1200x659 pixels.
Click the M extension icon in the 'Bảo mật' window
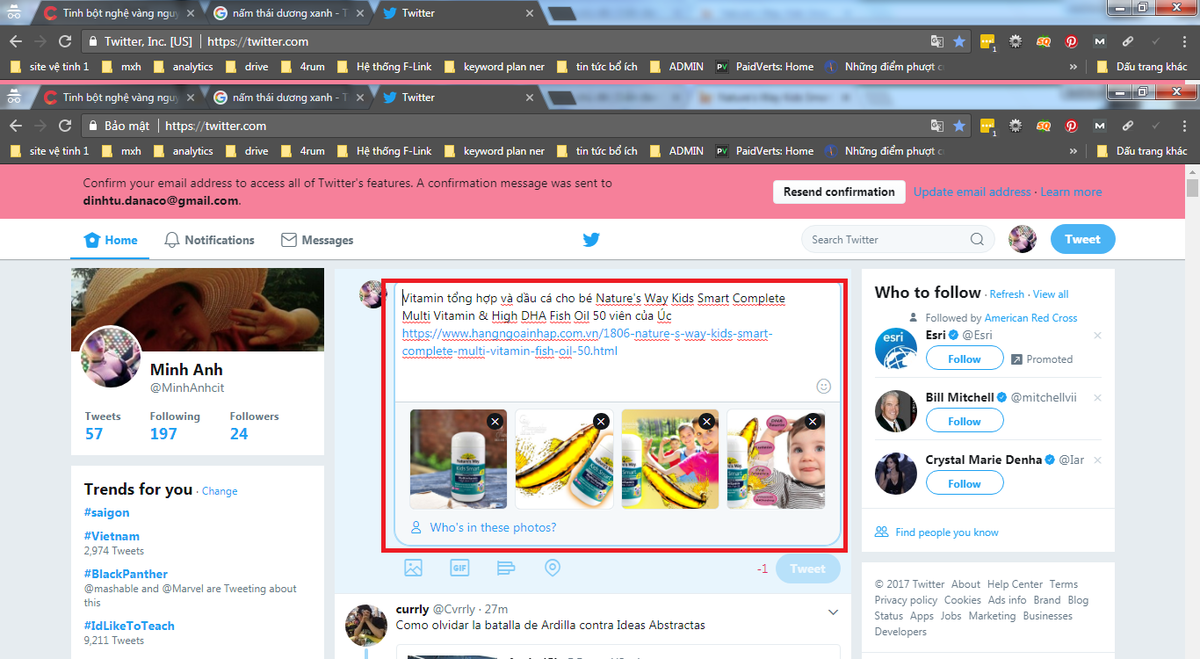tap(1099, 126)
